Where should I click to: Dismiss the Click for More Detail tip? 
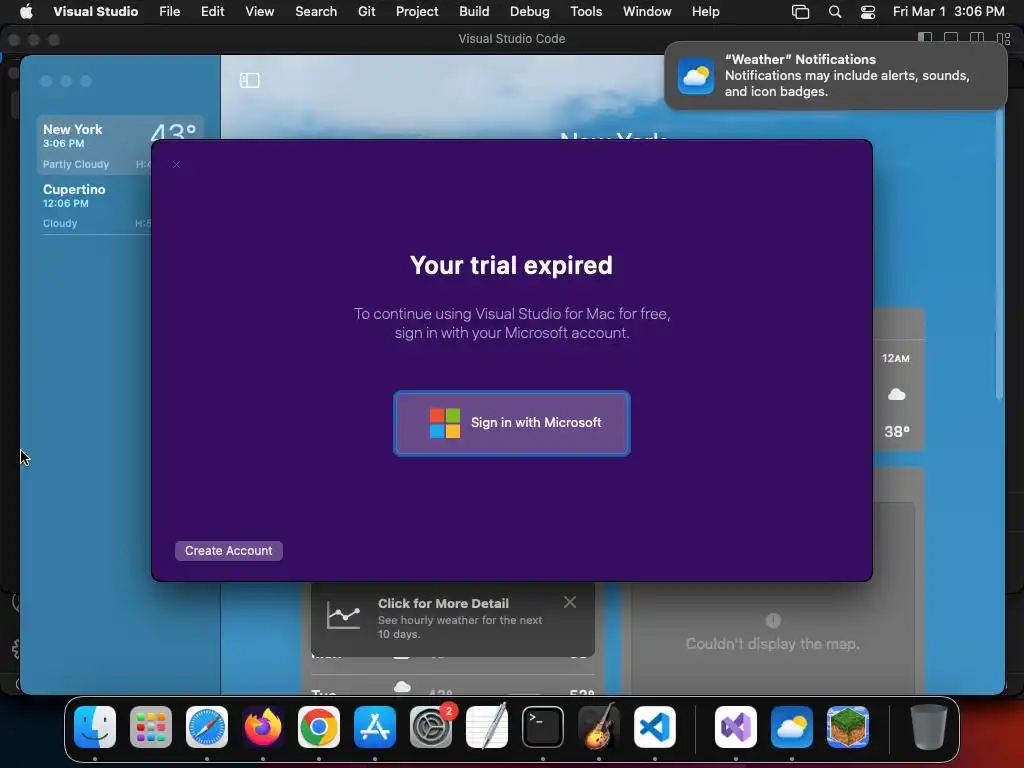click(x=569, y=602)
